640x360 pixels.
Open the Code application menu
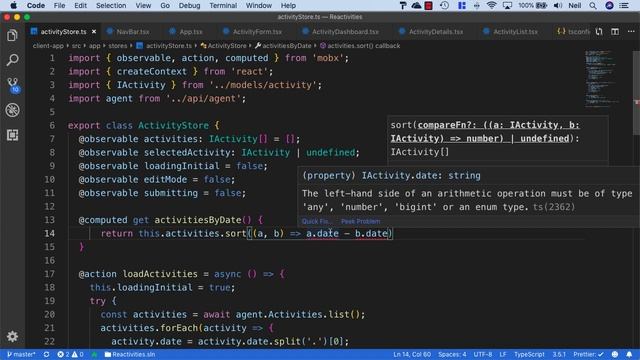pyautogui.click(x=36, y=5)
